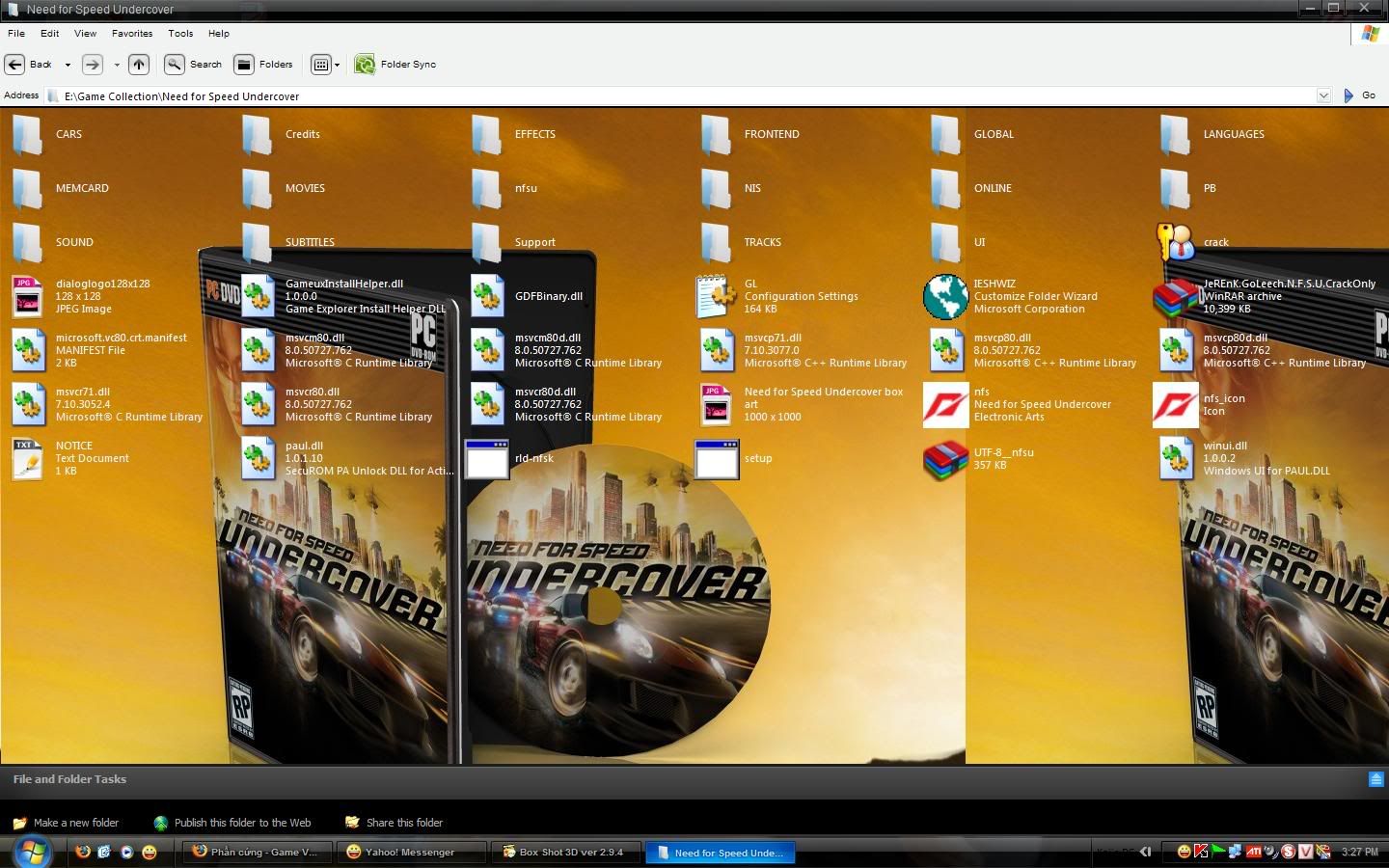
Task: Select the Credits folder
Action: point(281,134)
